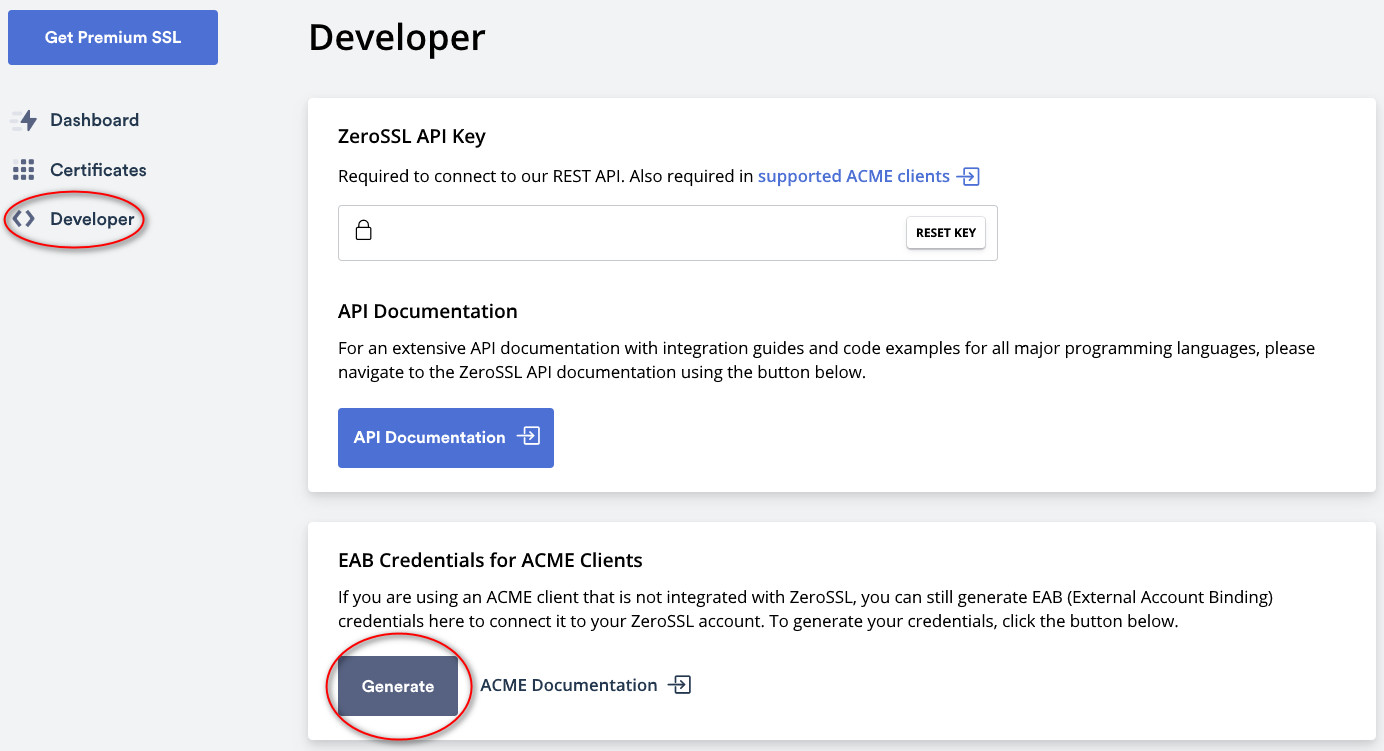Open the blue API Documentation button
The height and width of the screenshot is (751, 1384).
[x=446, y=437]
